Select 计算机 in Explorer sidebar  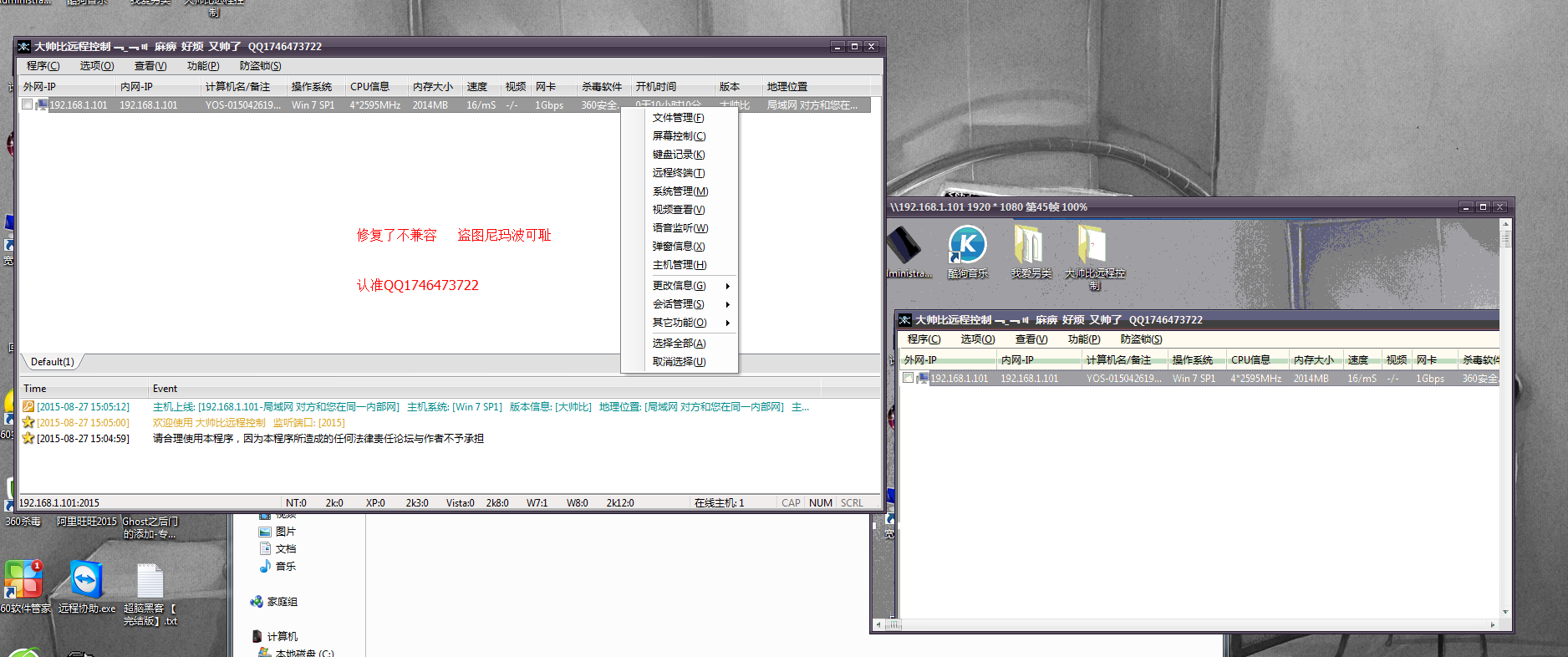coord(275,637)
